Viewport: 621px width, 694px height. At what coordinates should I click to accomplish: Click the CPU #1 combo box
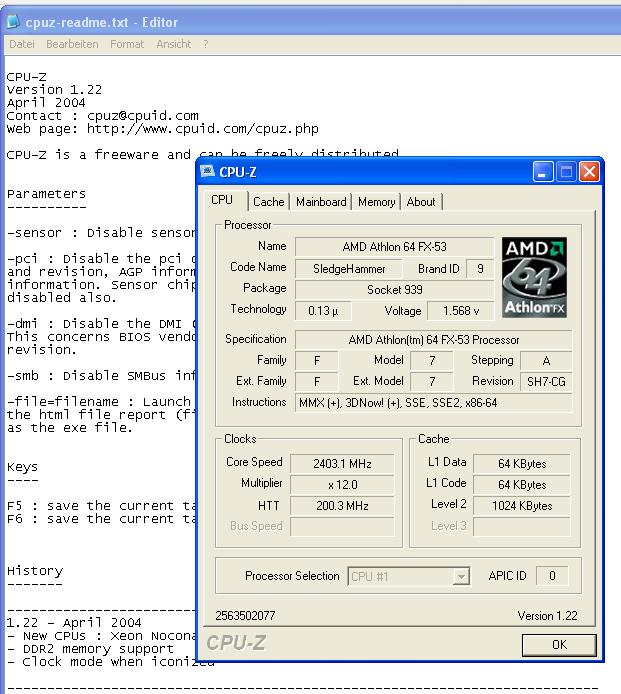[409, 576]
